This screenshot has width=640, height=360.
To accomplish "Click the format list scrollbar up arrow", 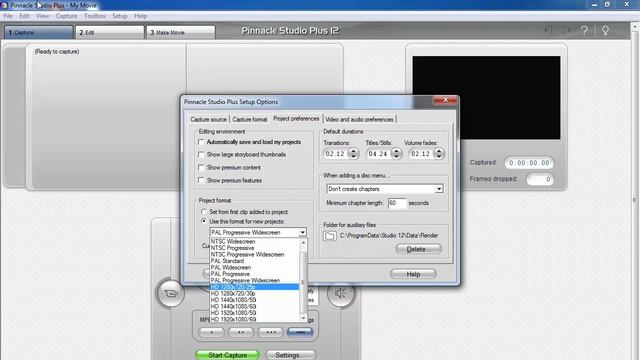I will [303, 242].
